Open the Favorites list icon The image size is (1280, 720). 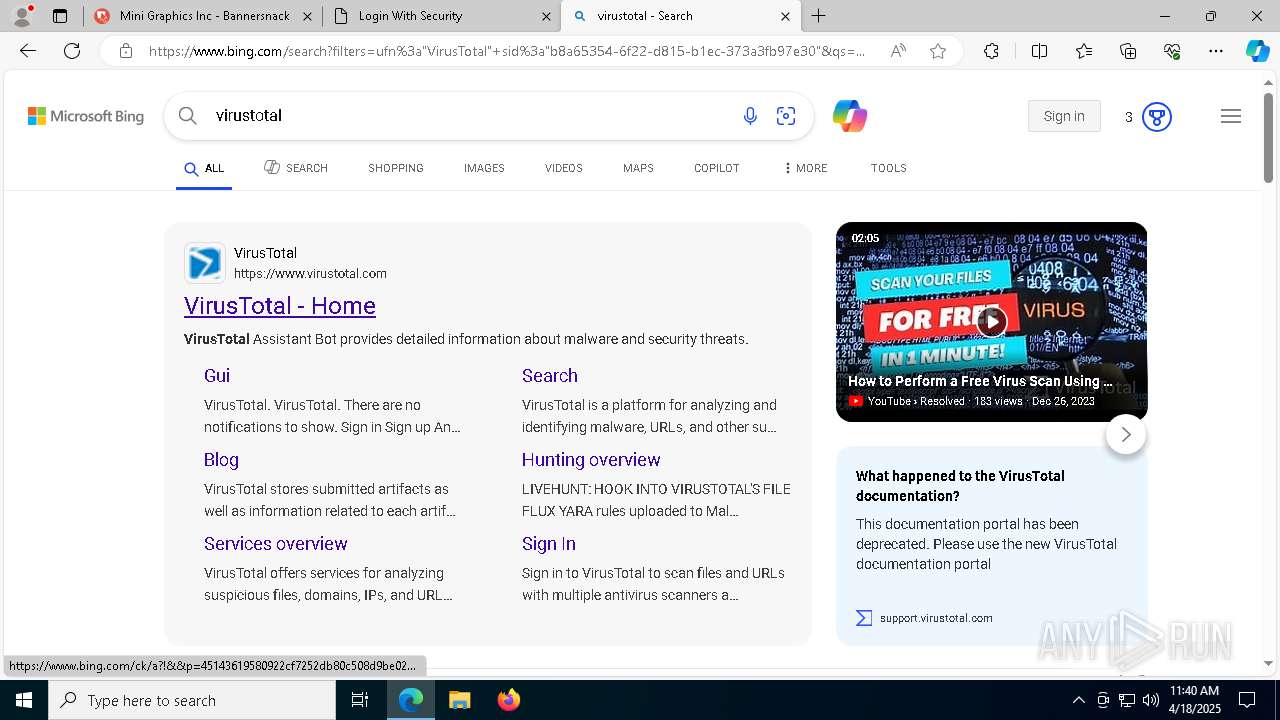point(1084,51)
